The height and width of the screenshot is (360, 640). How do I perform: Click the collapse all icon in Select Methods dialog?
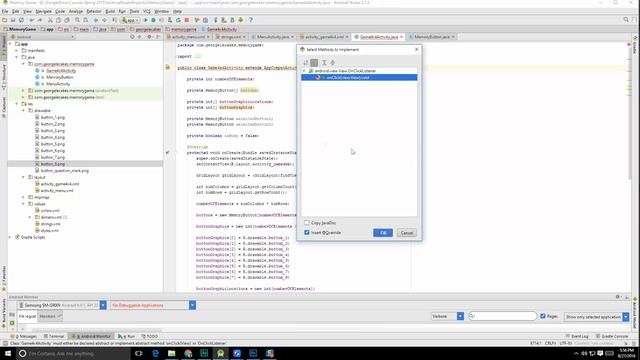(333, 62)
